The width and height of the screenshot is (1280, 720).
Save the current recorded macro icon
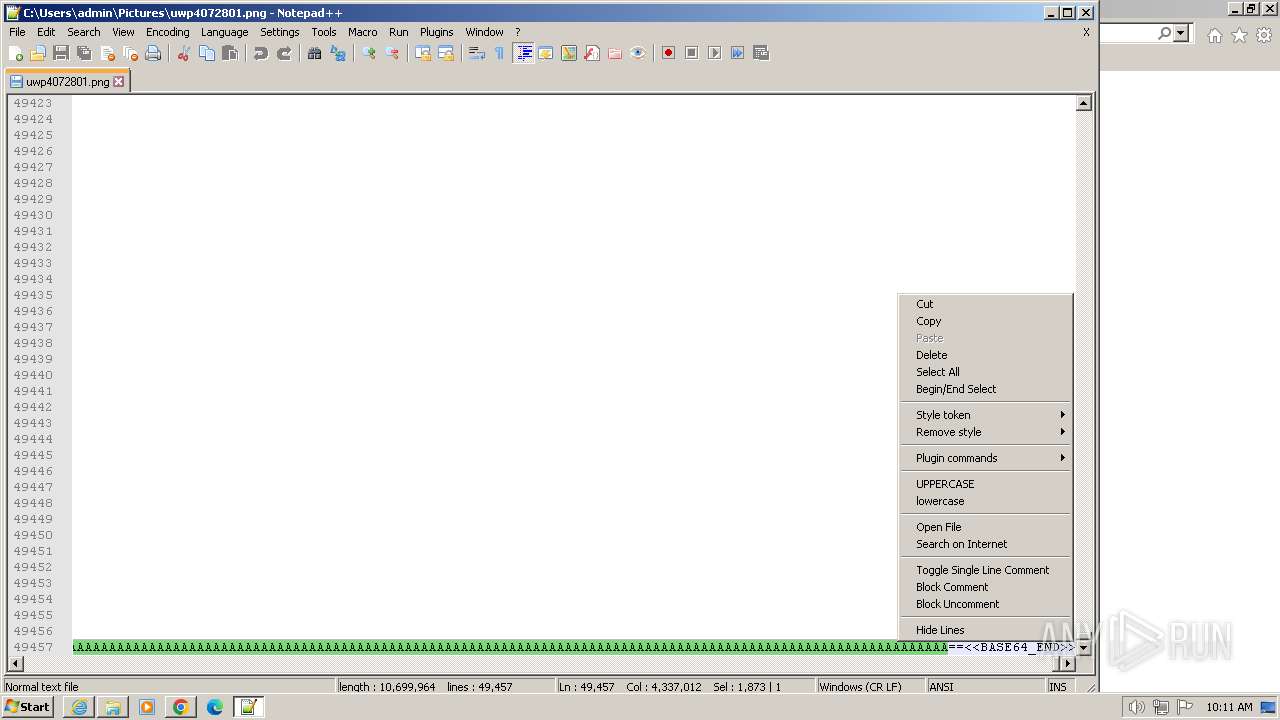761,53
